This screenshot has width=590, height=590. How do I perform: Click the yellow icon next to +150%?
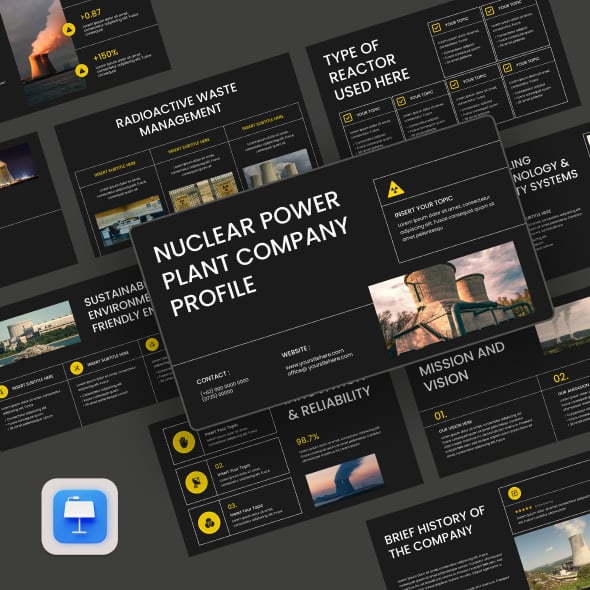pos(82,70)
